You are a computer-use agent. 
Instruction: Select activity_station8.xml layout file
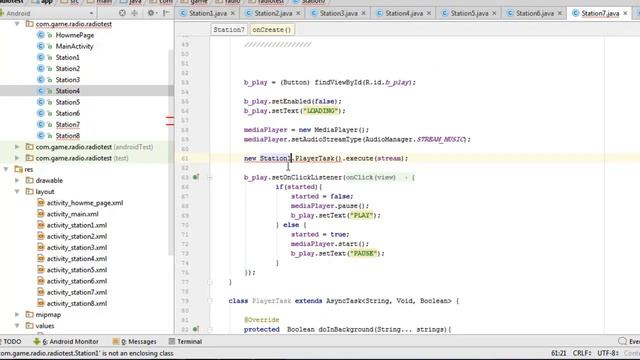coord(77,303)
